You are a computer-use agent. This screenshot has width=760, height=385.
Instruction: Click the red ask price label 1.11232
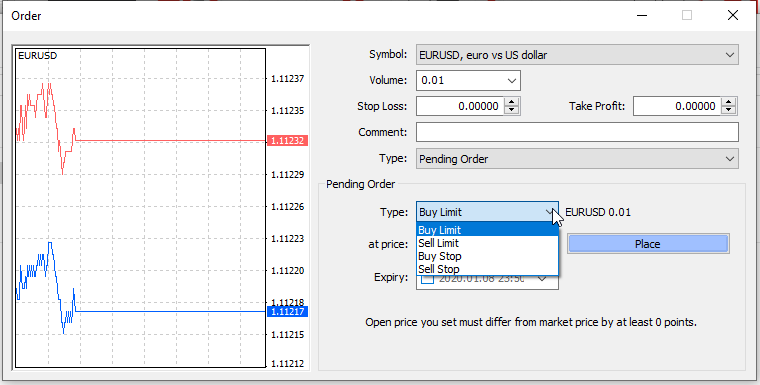pyautogui.click(x=287, y=141)
